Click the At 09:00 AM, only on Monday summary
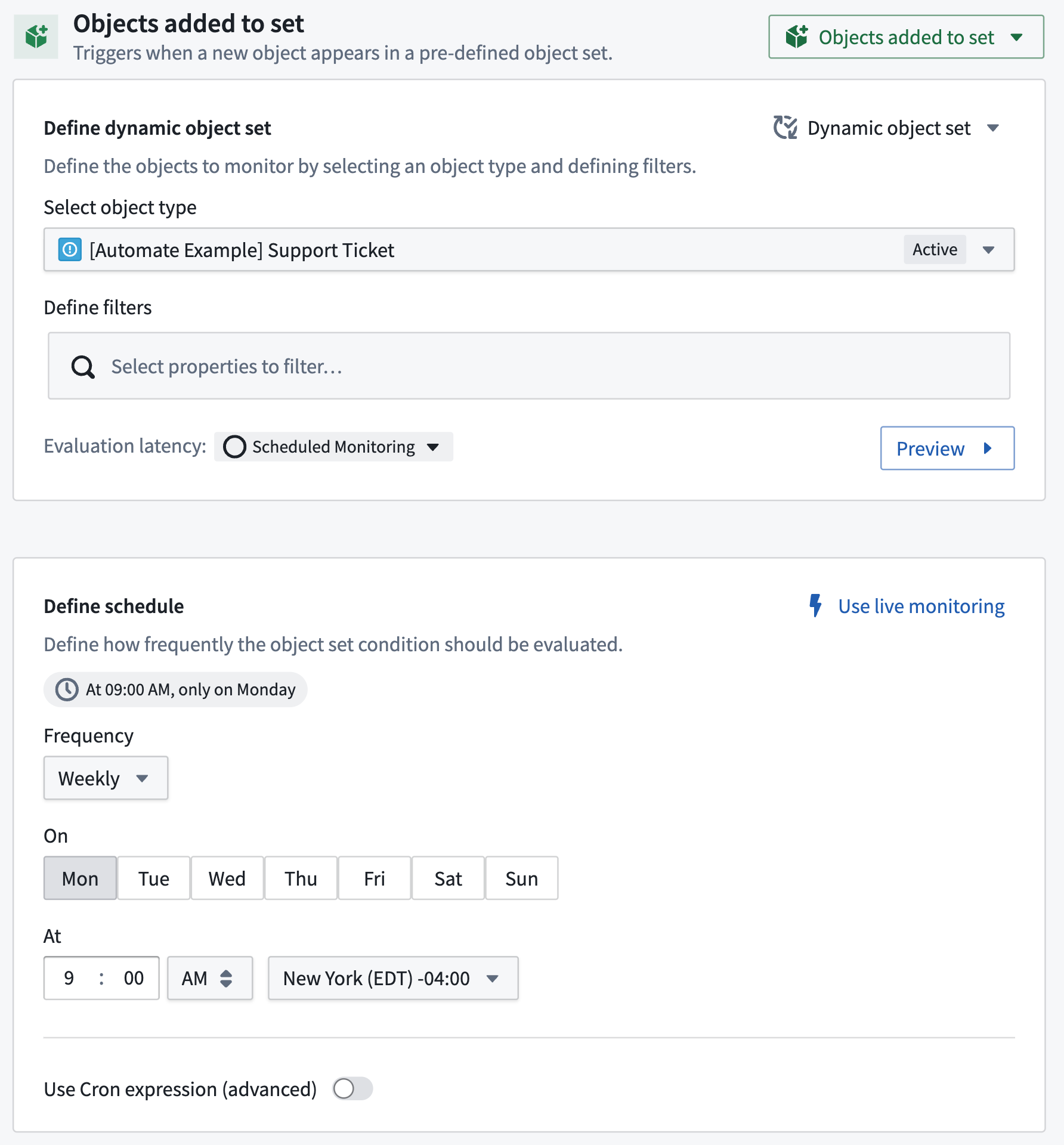This screenshot has height=1145, width=1064. click(x=175, y=690)
